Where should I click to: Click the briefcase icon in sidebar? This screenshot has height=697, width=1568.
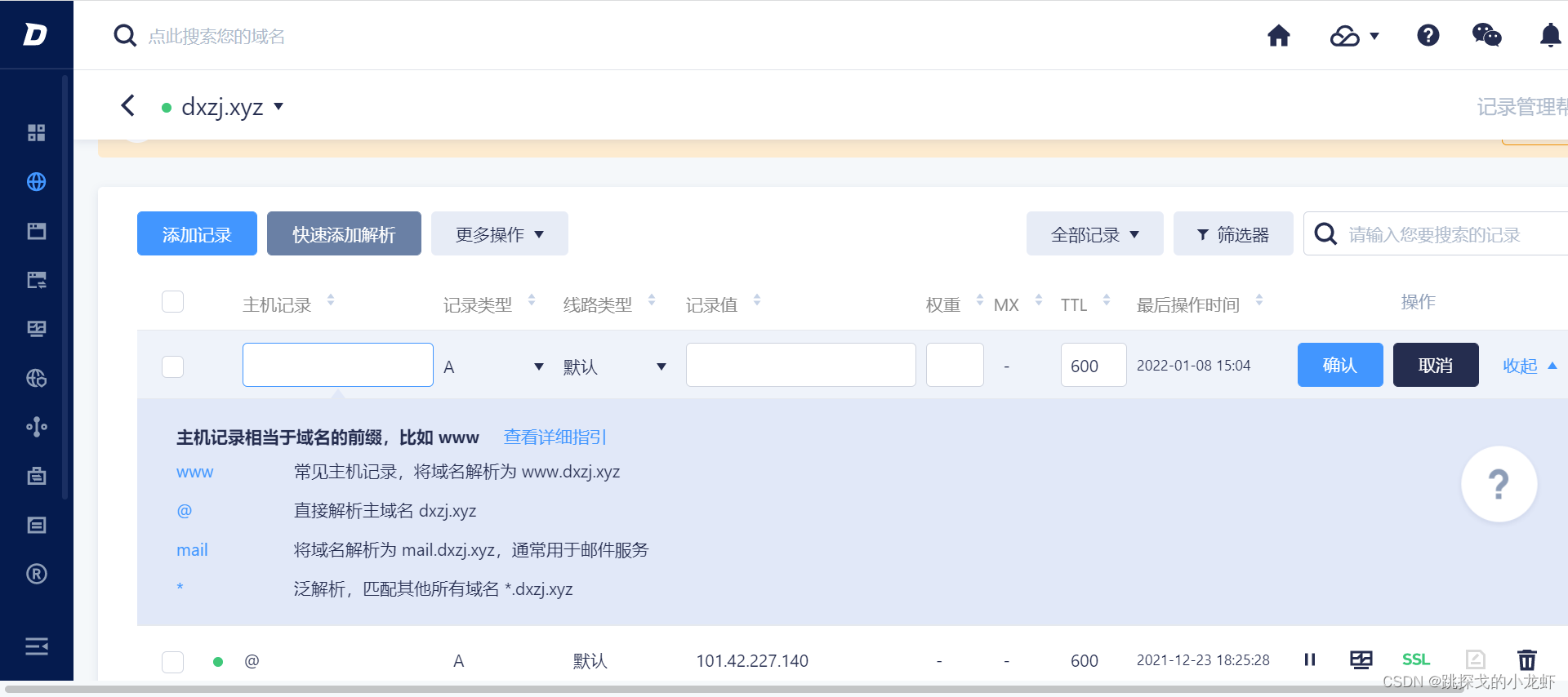(37, 476)
